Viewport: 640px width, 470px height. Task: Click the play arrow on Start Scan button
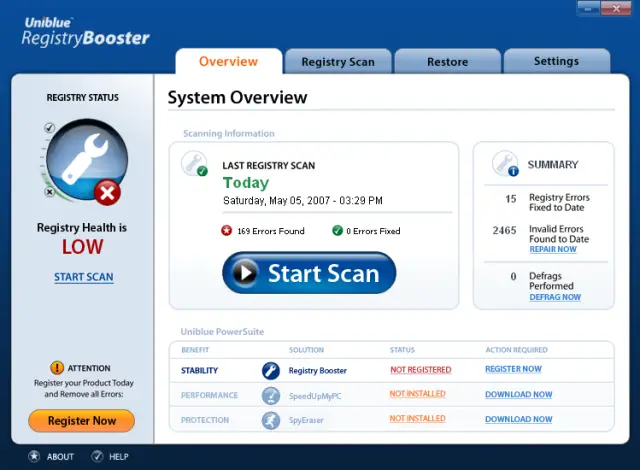coord(245,273)
